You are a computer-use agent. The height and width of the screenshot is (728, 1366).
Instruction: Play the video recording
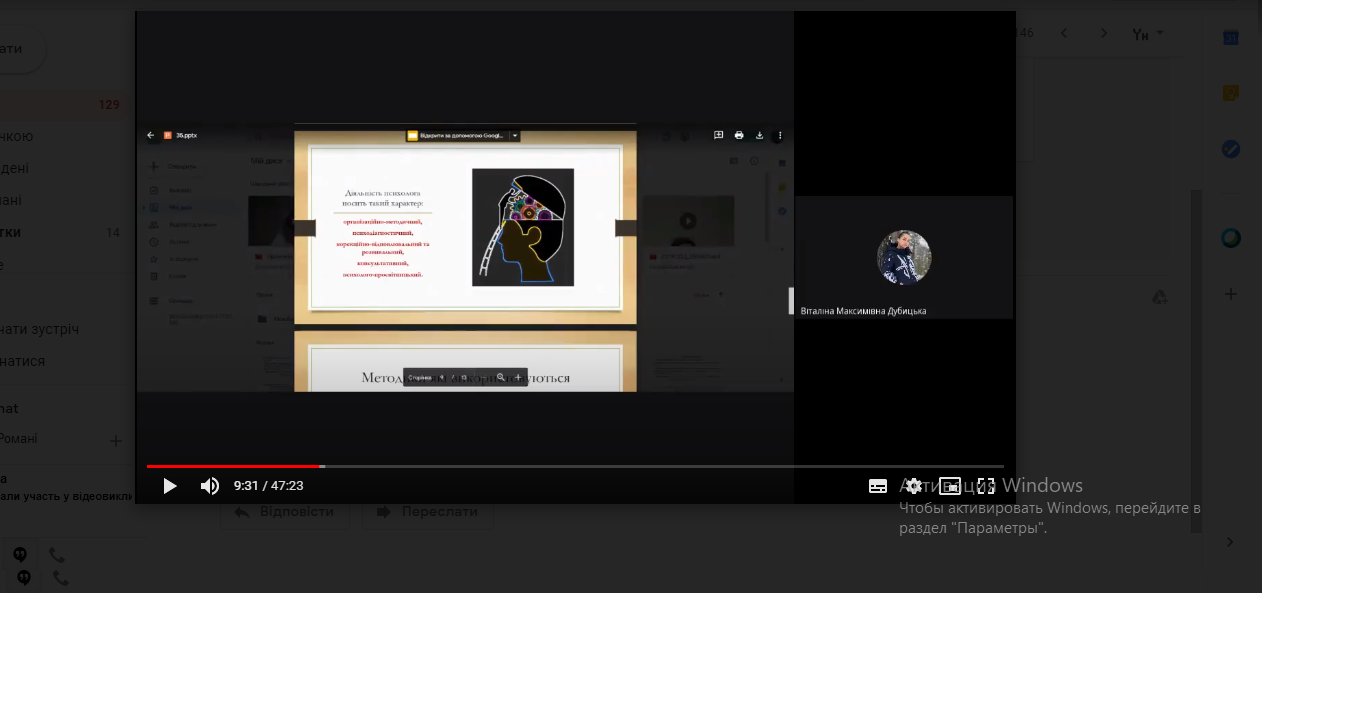170,486
